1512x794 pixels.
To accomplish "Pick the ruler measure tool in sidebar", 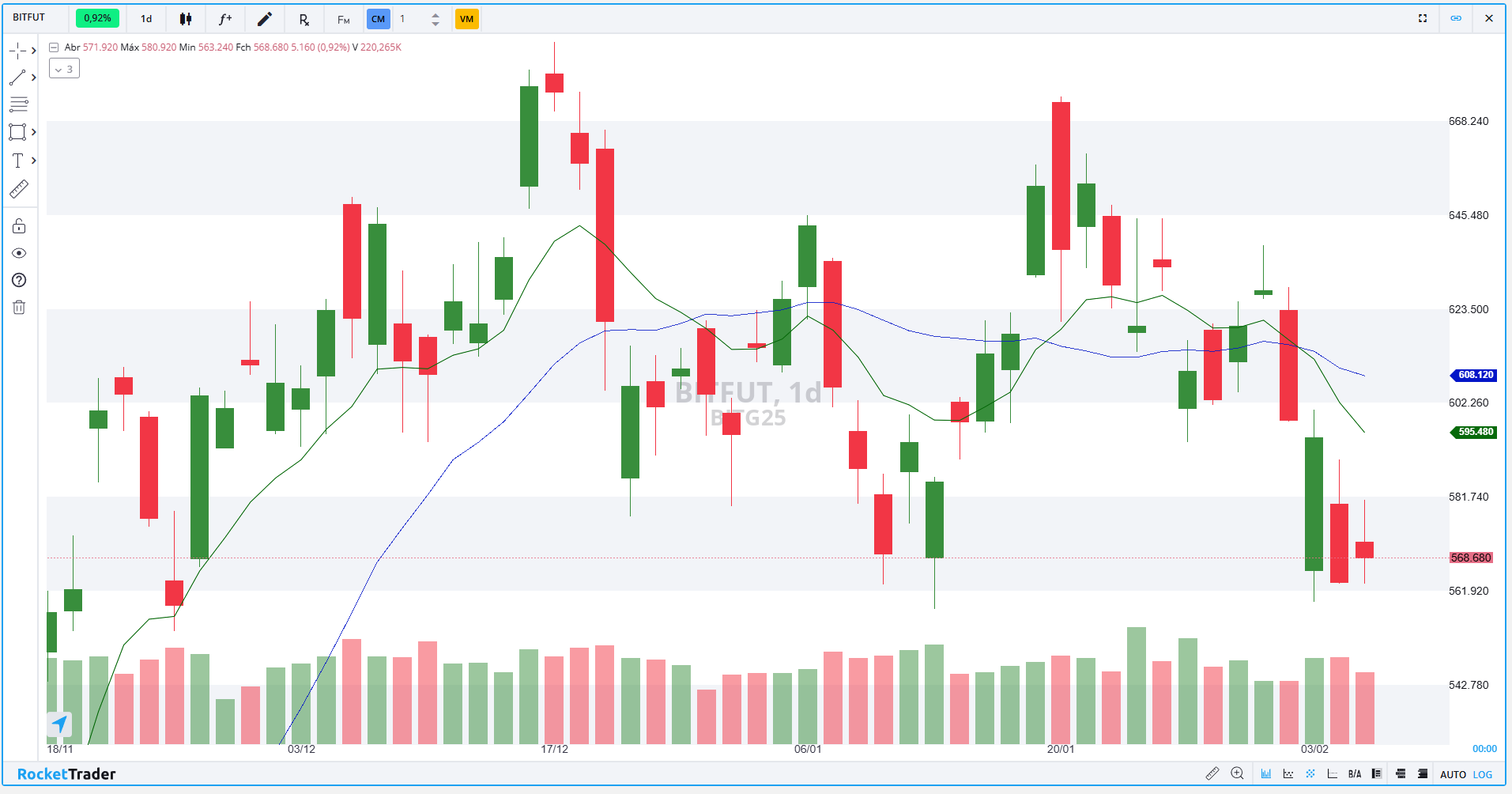I will coord(18,190).
